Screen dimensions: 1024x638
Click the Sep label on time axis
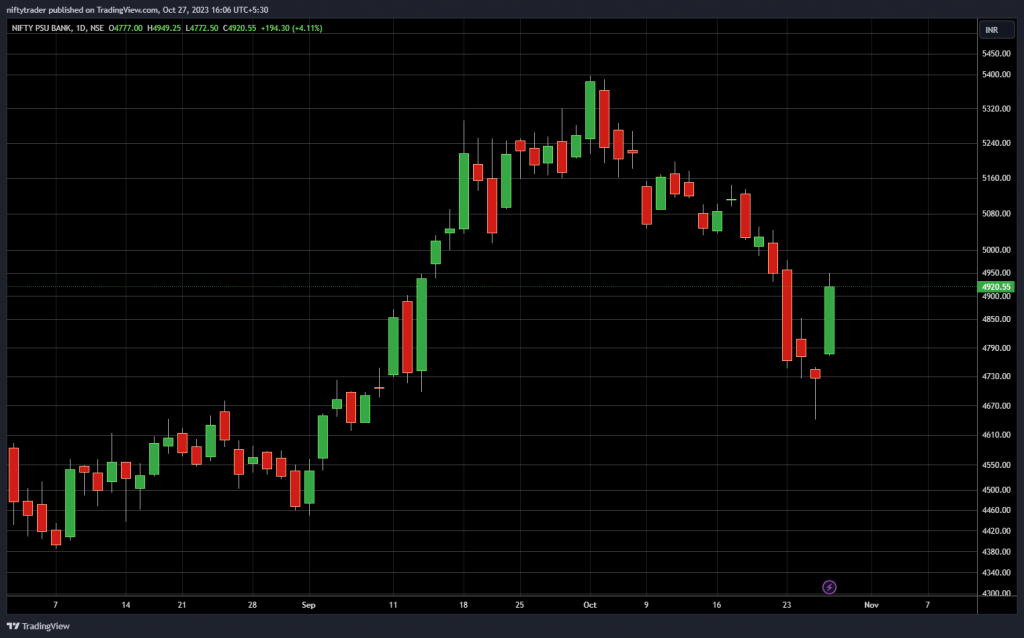[309, 605]
